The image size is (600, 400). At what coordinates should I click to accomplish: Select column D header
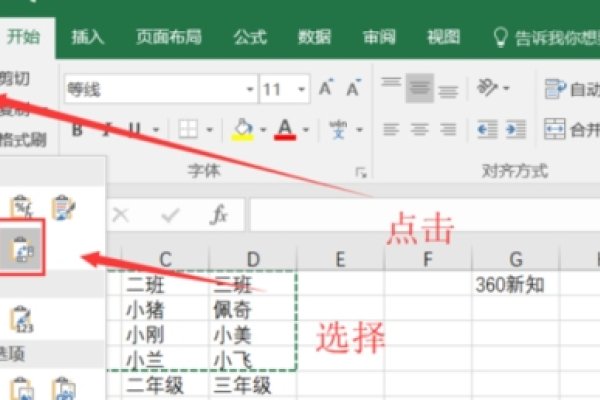(253, 259)
